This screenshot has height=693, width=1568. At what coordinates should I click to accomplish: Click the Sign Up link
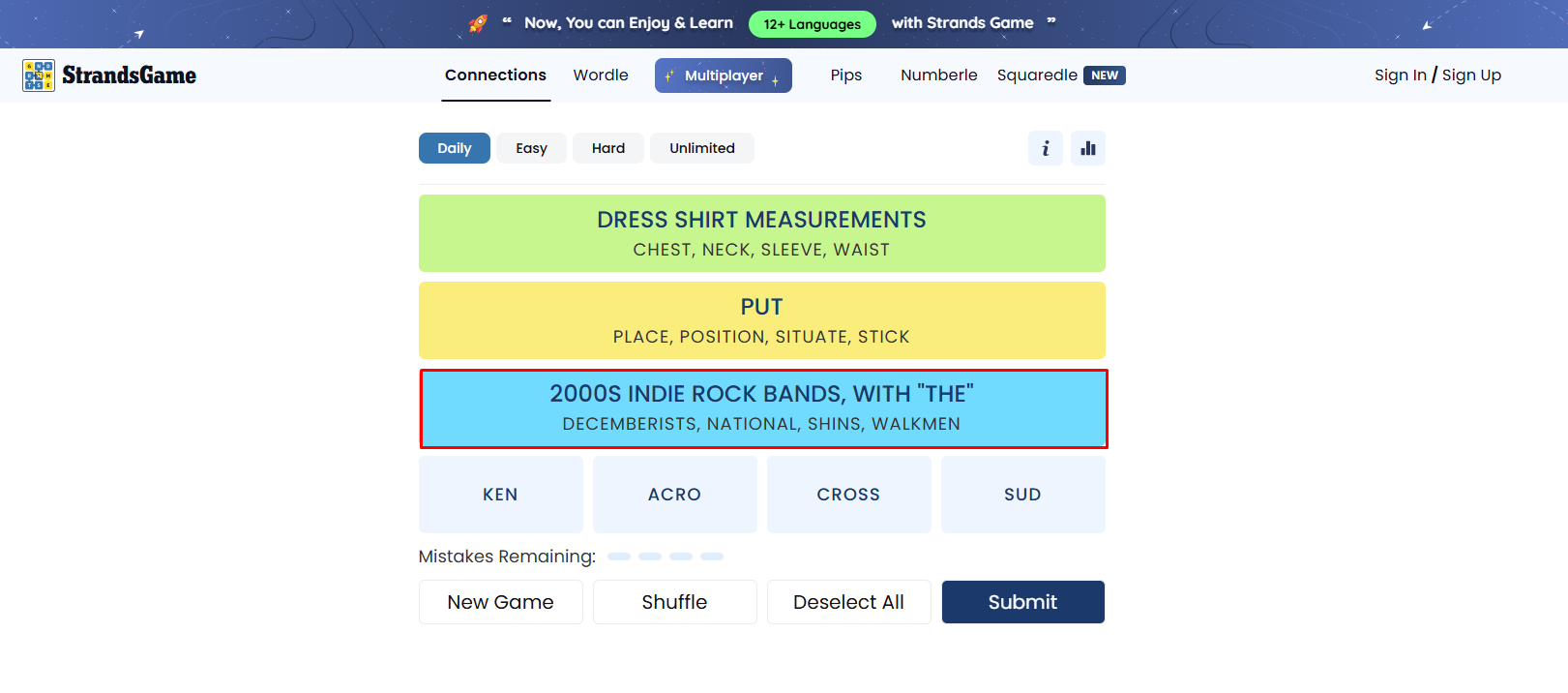point(1471,75)
